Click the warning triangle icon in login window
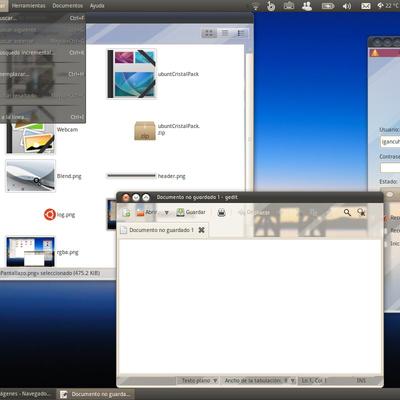This screenshot has width=400, height=400. [375, 53]
